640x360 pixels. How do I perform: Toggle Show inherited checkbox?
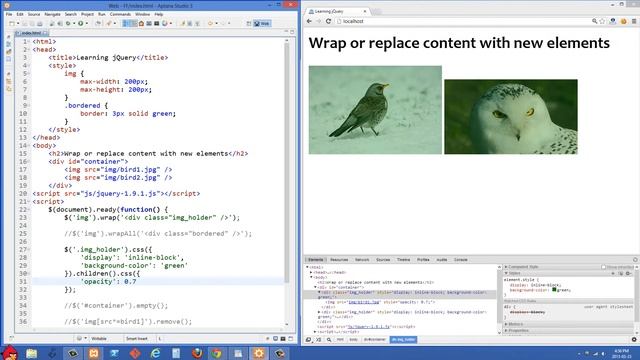point(603,267)
